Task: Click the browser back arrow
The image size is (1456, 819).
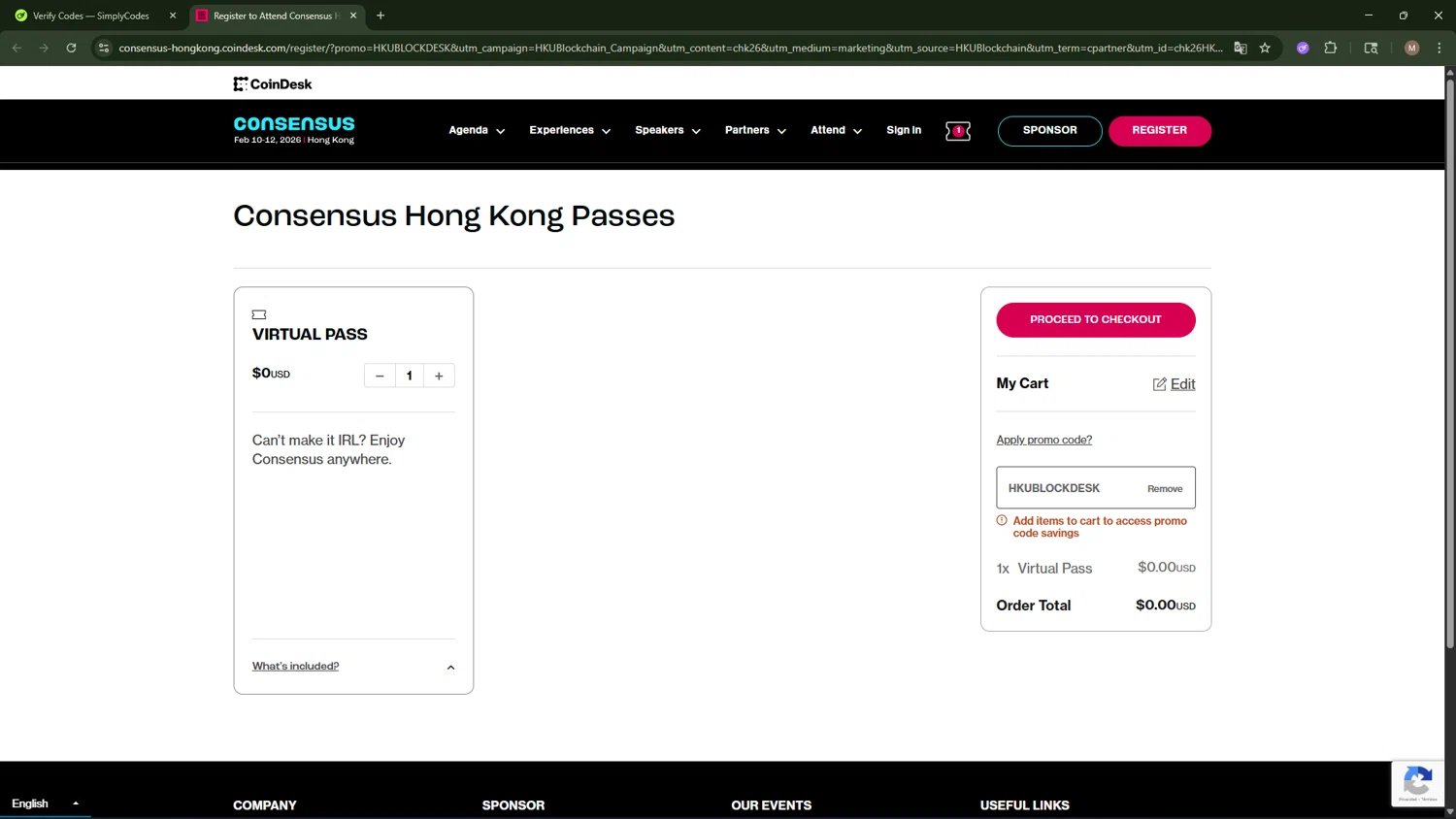Action: click(x=17, y=48)
